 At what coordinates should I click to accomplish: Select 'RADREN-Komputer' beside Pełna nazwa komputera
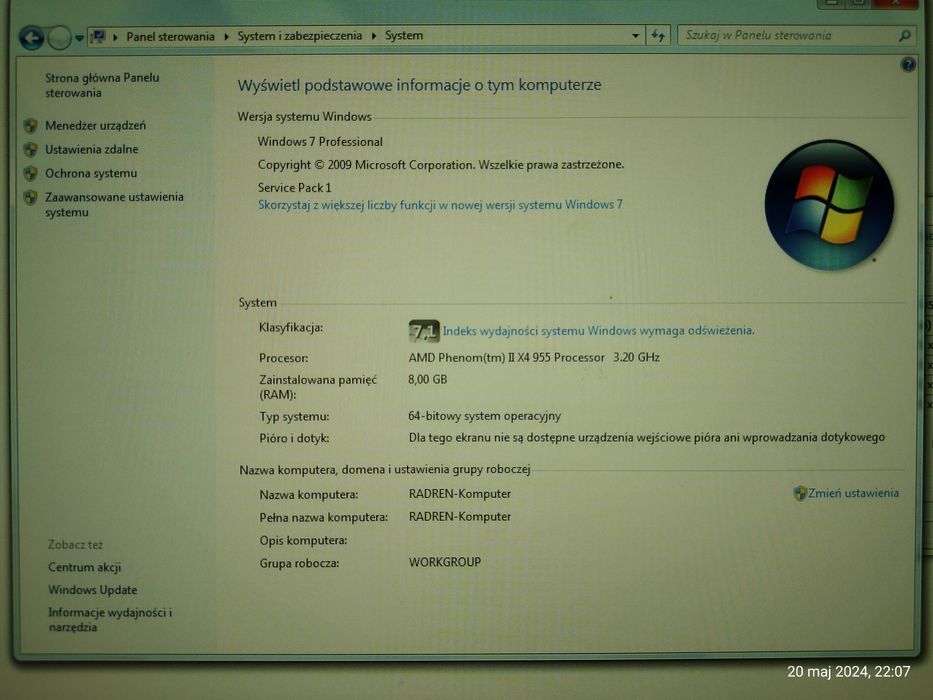459,517
